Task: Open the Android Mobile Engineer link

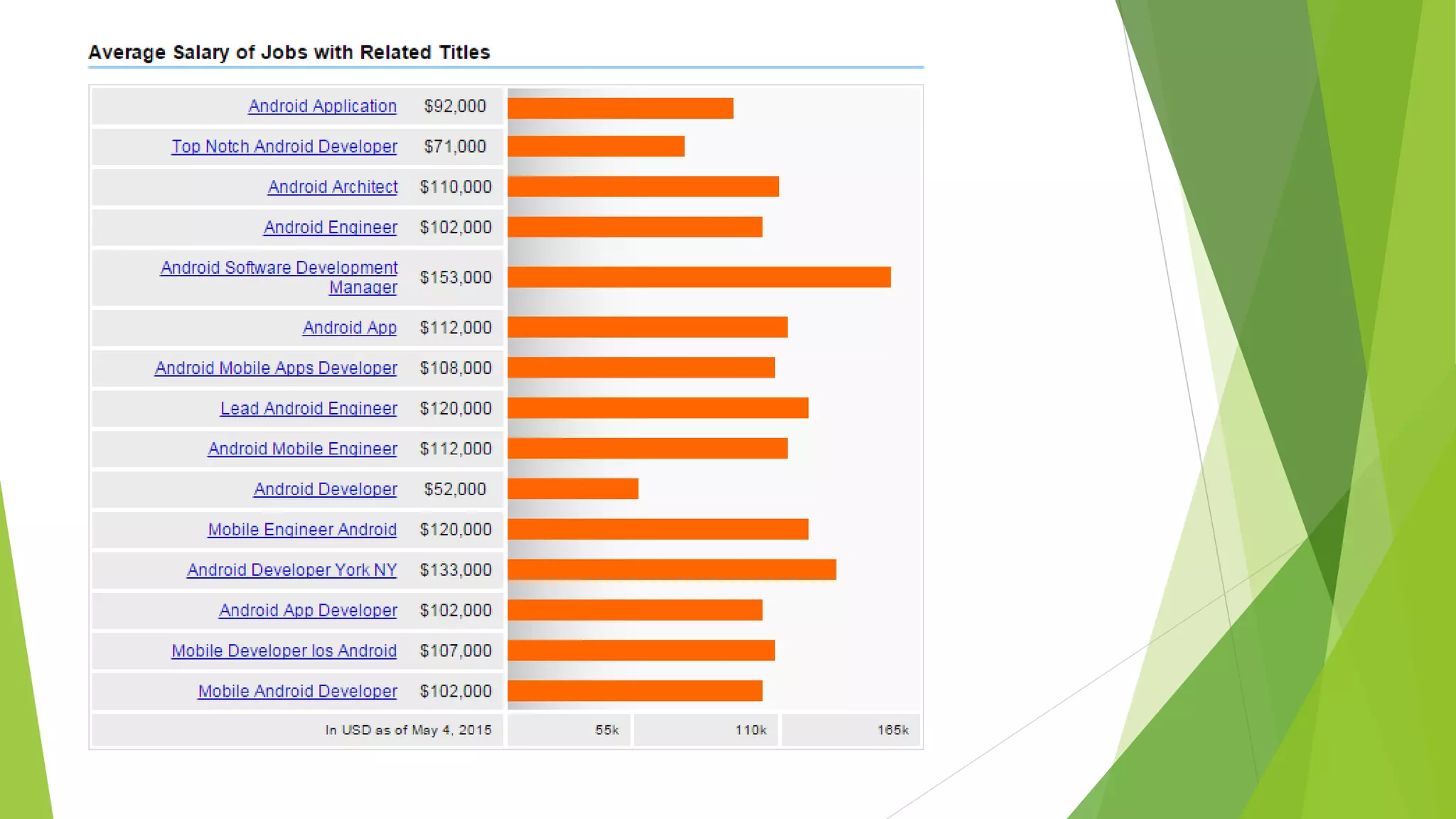Action: [x=302, y=449]
